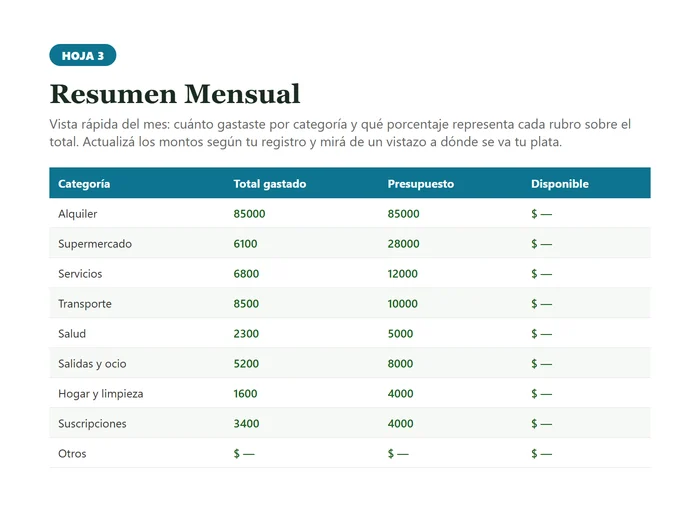Select Alquiler presupuesto value 85000

pos(404,214)
